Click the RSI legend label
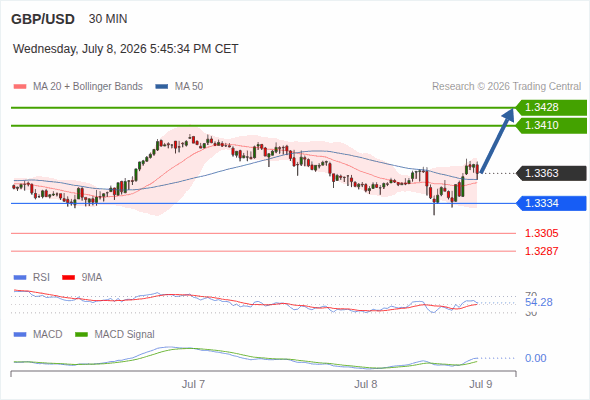 (x=41, y=277)
